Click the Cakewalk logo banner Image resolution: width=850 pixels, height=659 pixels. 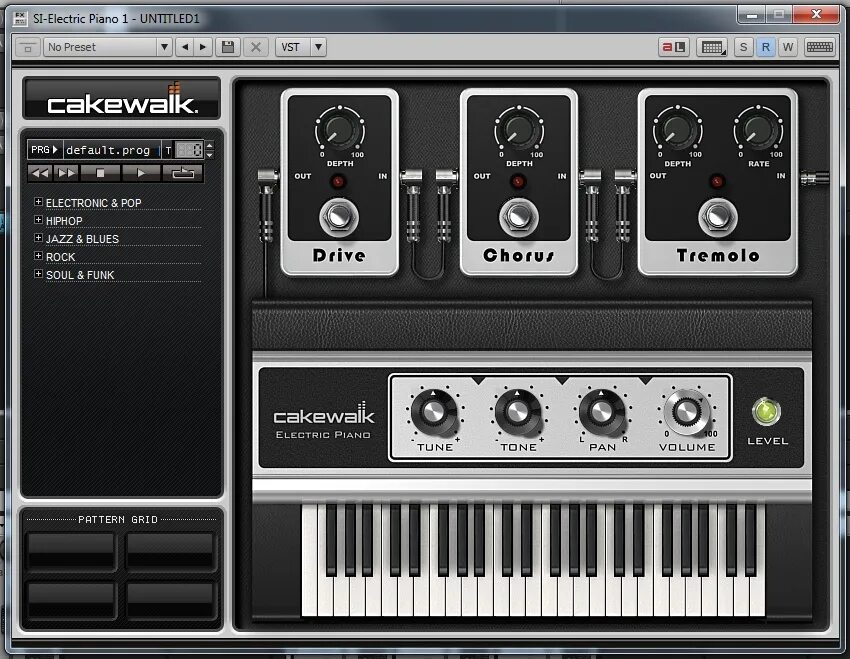[x=121, y=99]
